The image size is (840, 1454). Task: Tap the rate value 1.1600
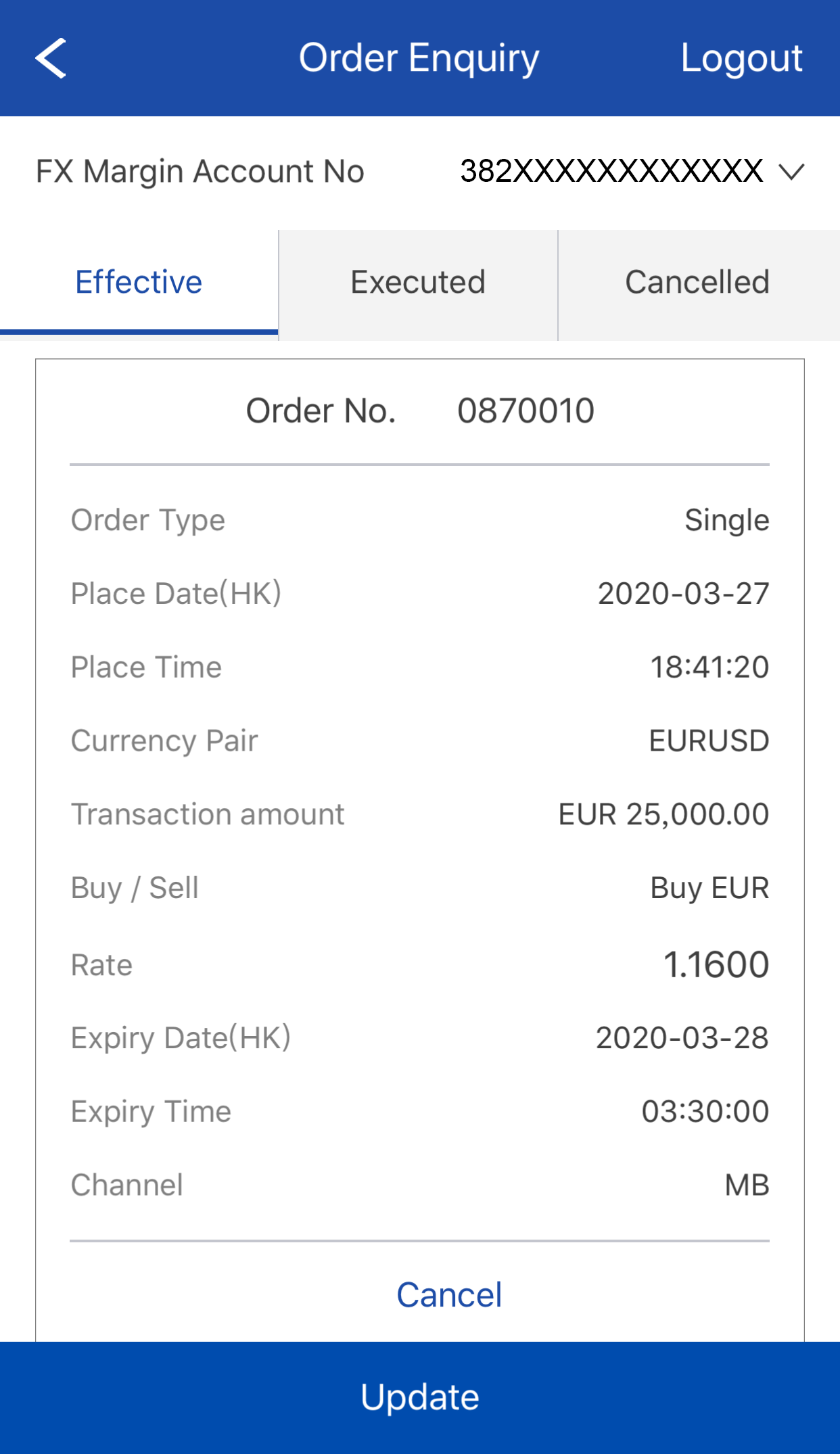716,964
